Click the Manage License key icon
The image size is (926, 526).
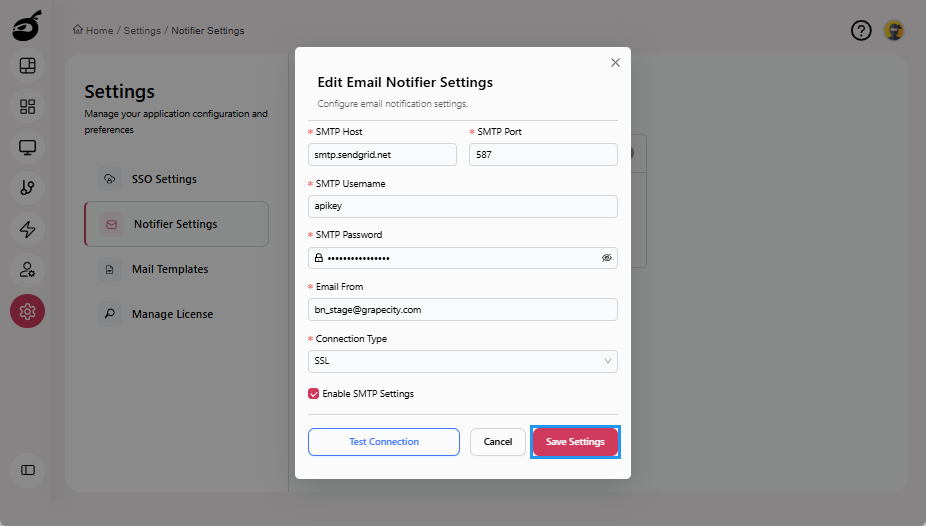point(110,314)
